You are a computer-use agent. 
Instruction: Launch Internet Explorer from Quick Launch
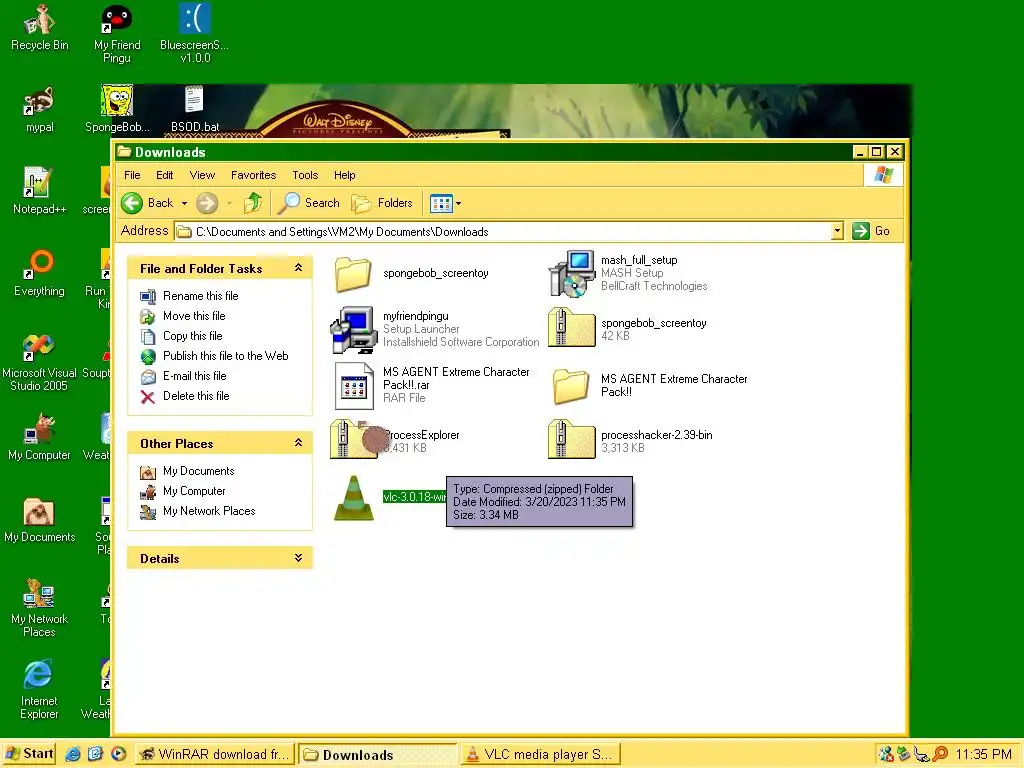(72, 754)
